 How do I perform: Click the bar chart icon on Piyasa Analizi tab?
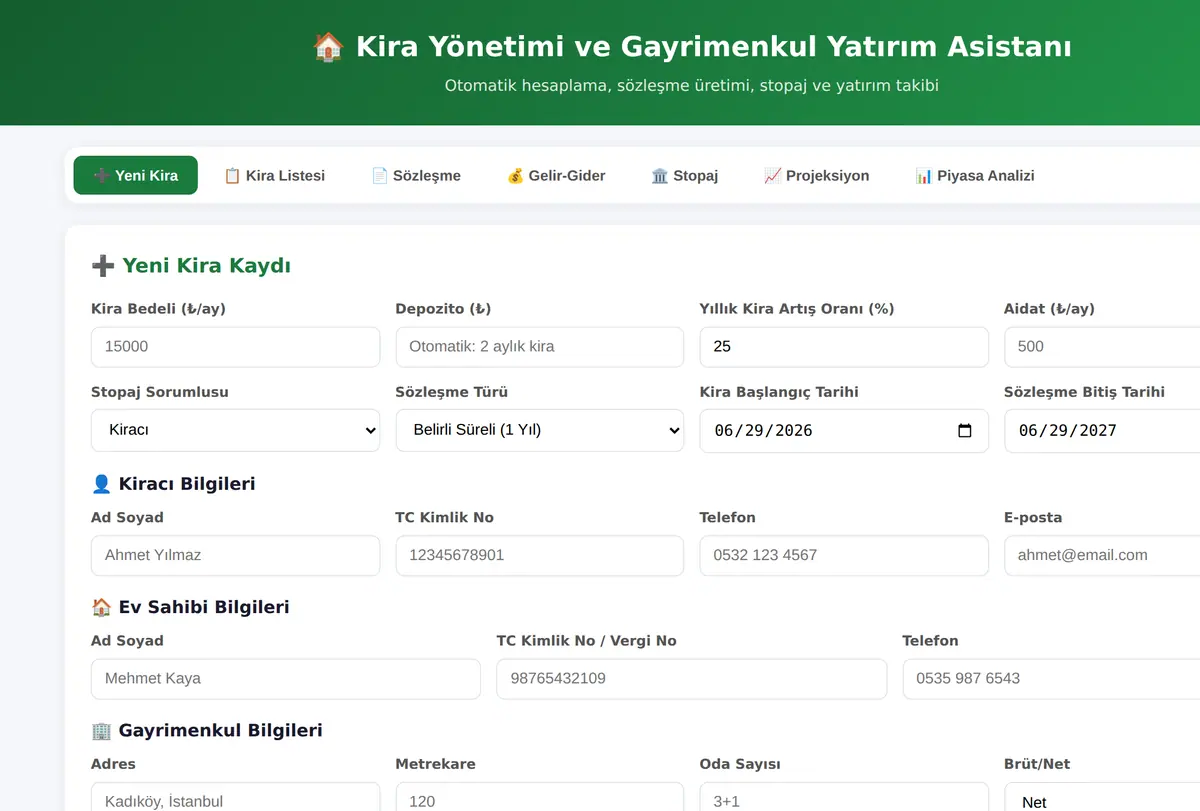pos(923,176)
